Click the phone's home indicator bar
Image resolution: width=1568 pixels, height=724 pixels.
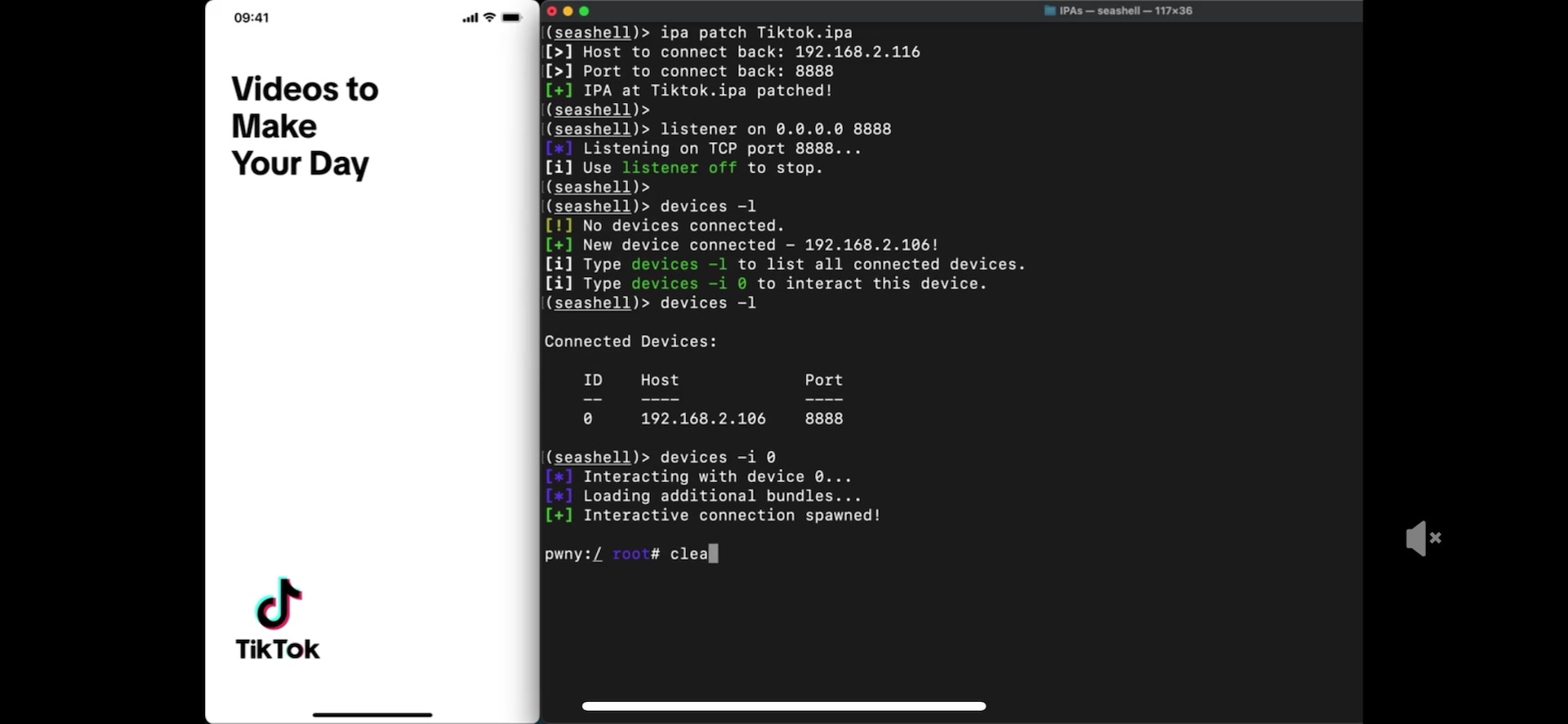point(372,715)
